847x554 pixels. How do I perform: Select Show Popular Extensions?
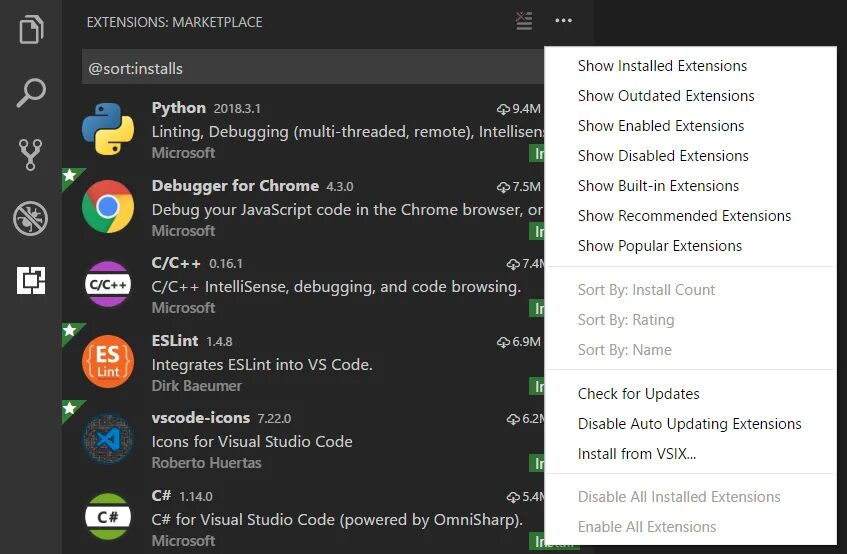pos(660,246)
